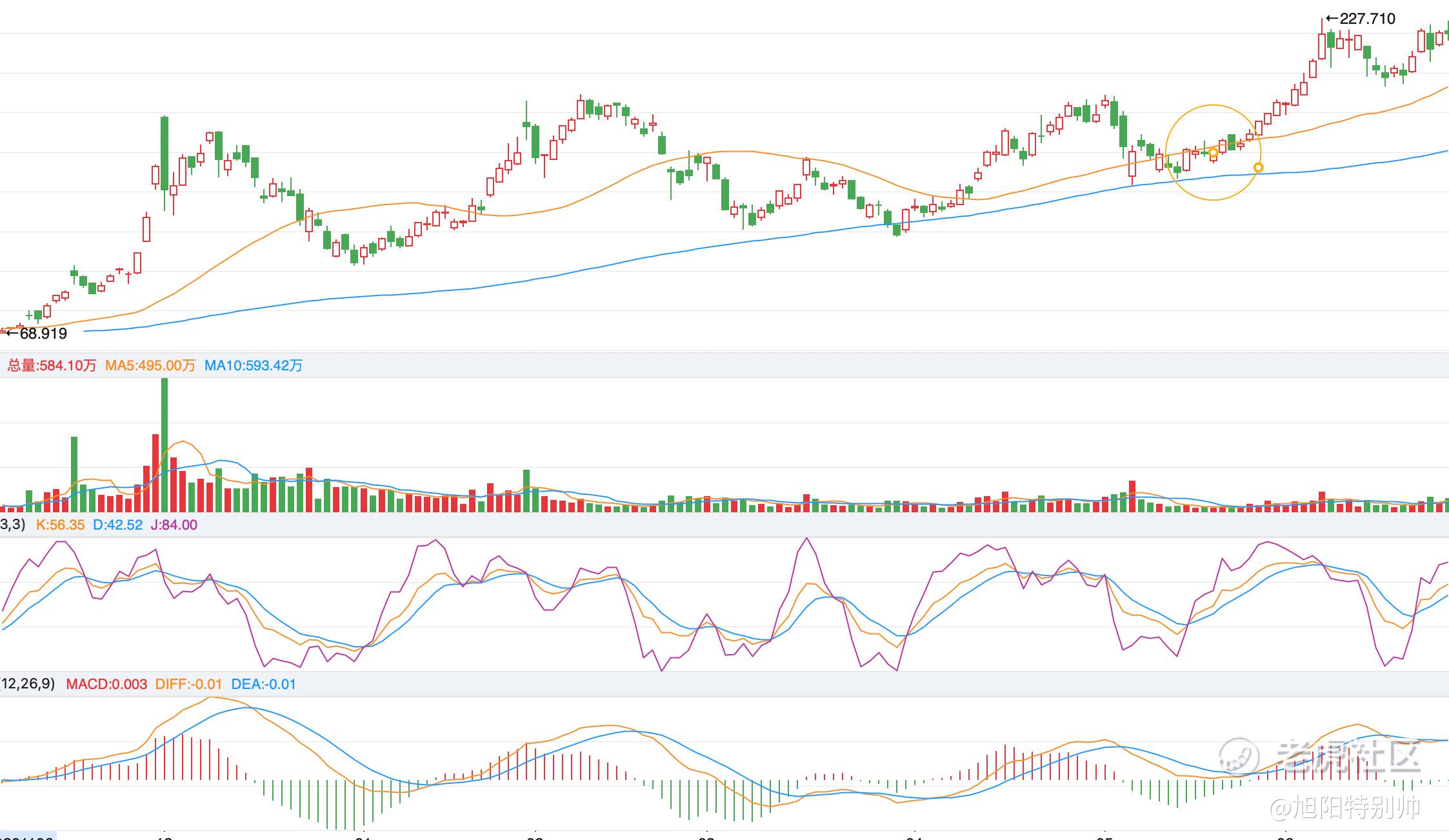The height and width of the screenshot is (840, 1449).
Task: Select the MA5 volume indicator label
Action: pyautogui.click(x=150, y=366)
